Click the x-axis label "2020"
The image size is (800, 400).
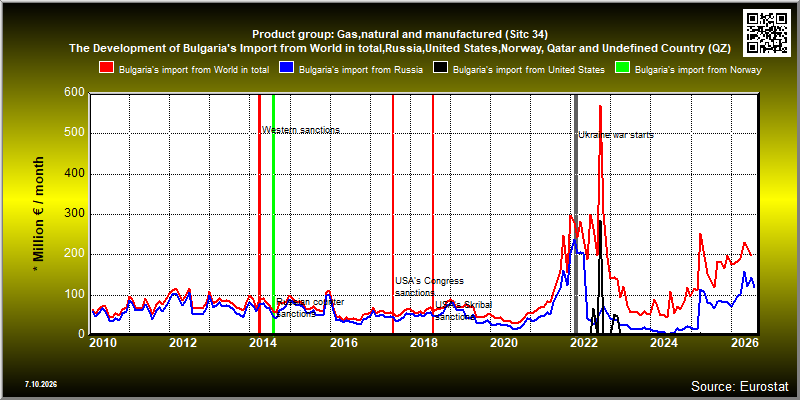504,343
